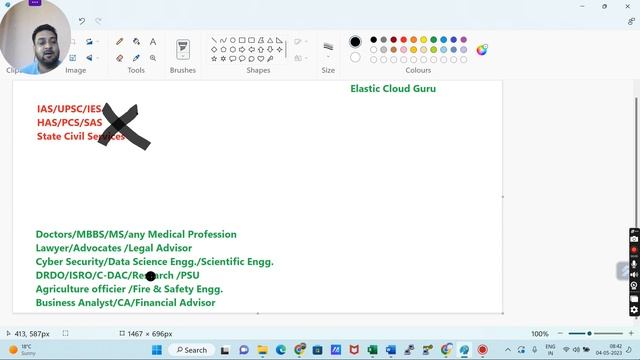Open the shape Outline options dropdown
Screen dimensions: 640x360
tap(300, 42)
